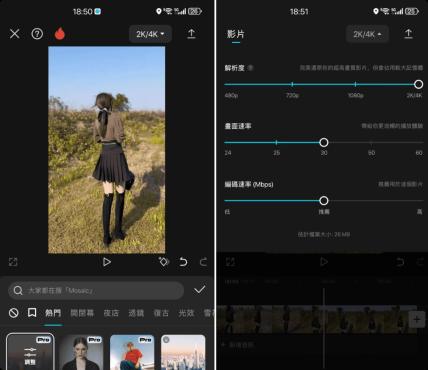The width and height of the screenshot is (428, 370).
Task: Tap the export icon on the 影片 settings screen
Action: coord(408,34)
